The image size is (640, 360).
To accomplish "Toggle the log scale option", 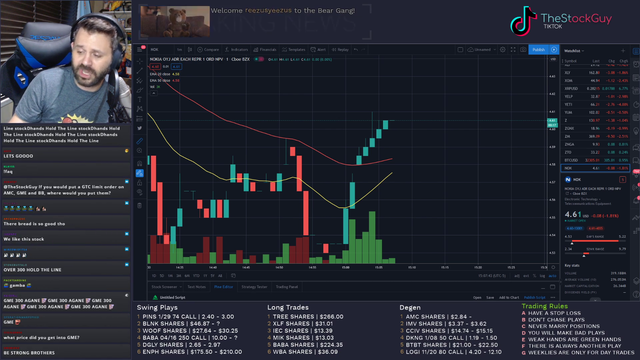I will coord(542,276).
